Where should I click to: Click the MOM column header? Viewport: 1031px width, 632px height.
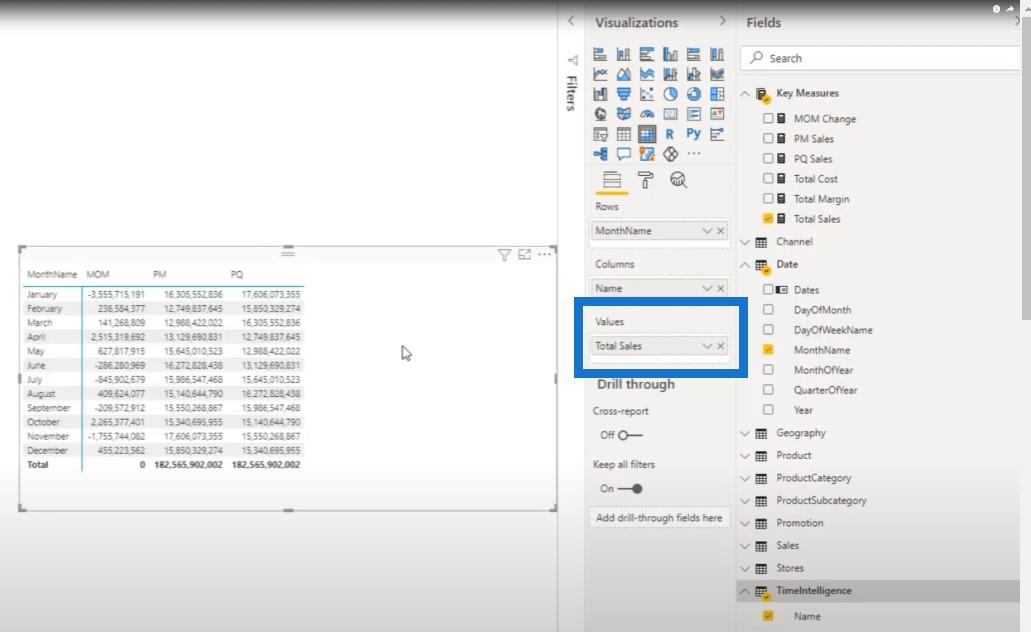(98, 274)
